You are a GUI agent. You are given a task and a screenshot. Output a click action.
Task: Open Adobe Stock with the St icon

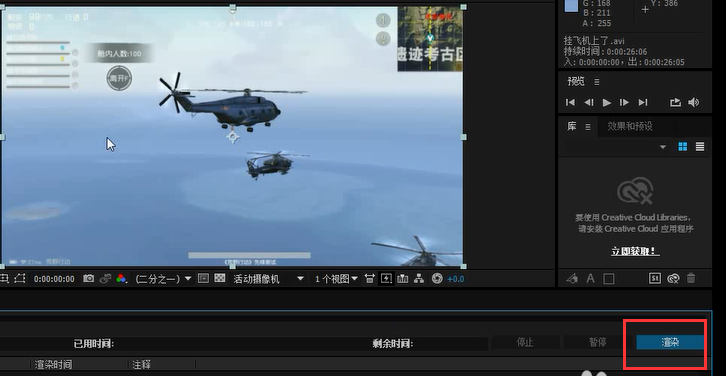(x=655, y=278)
